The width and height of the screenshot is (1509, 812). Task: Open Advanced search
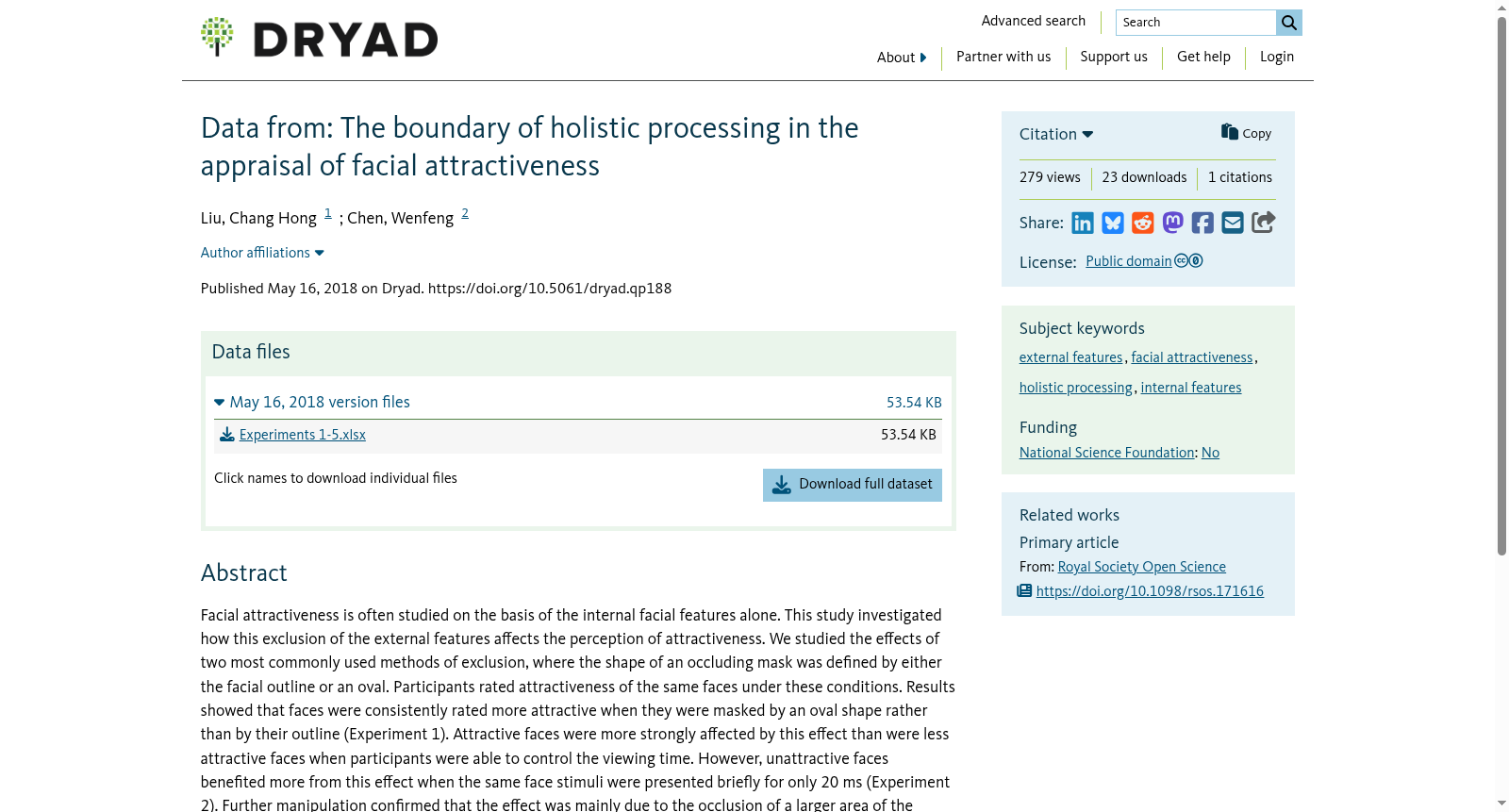[1034, 21]
